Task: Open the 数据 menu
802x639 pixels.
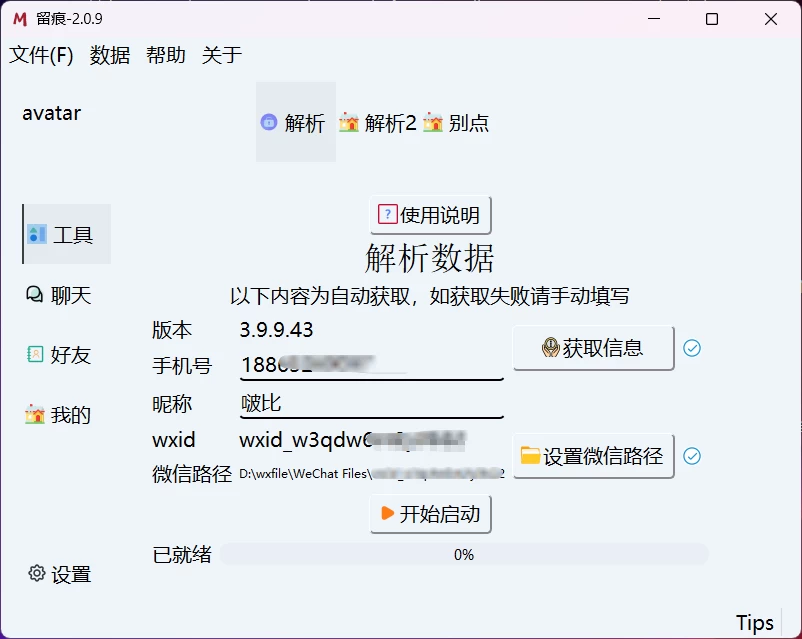Action: (x=110, y=55)
